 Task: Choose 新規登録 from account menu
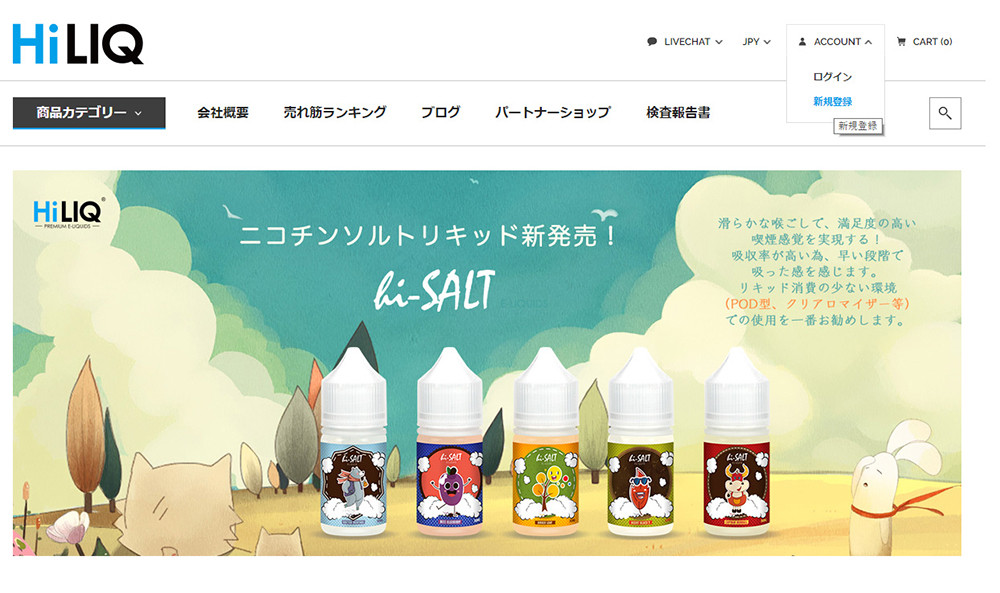point(832,101)
